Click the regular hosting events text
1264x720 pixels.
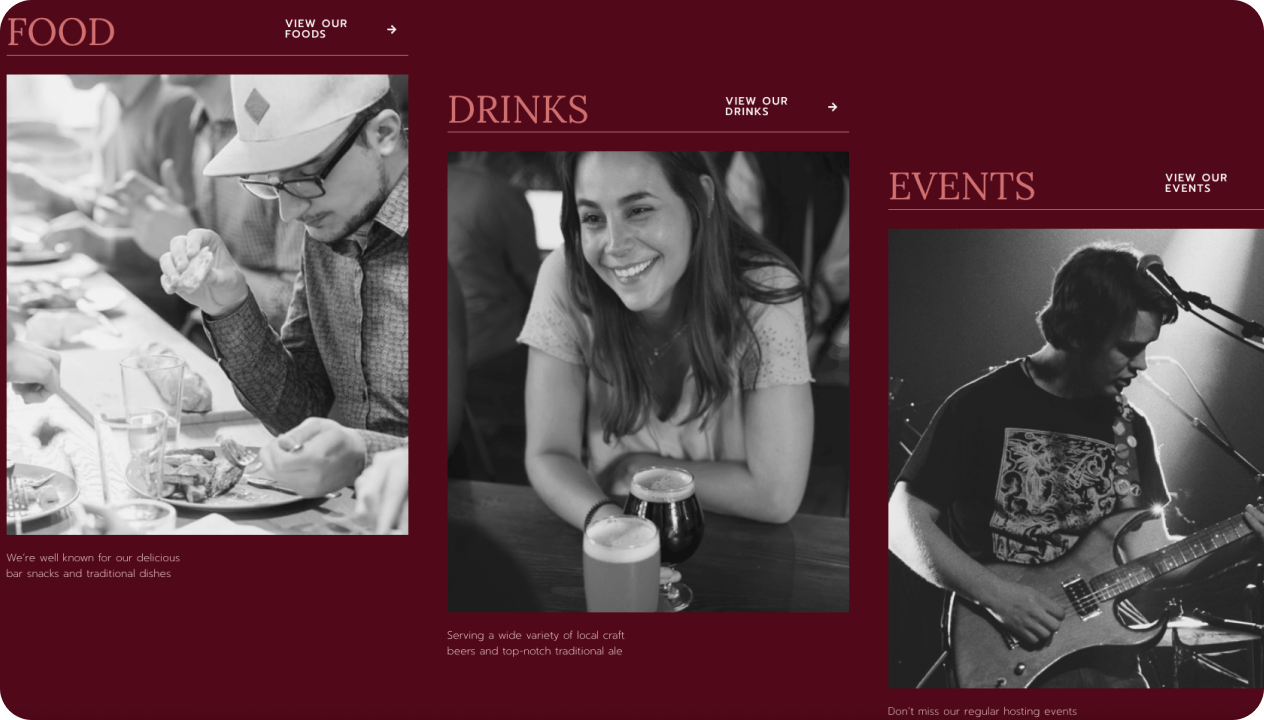click(982, 711)
